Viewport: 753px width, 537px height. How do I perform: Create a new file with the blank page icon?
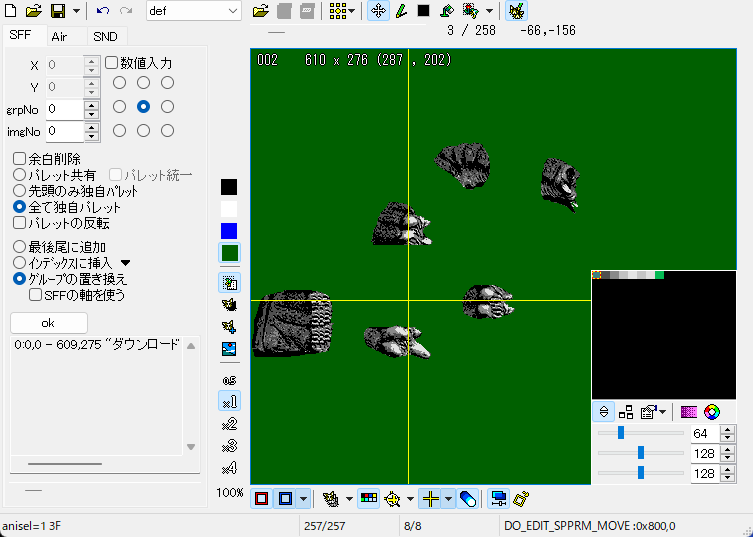(x=11, y=11)
